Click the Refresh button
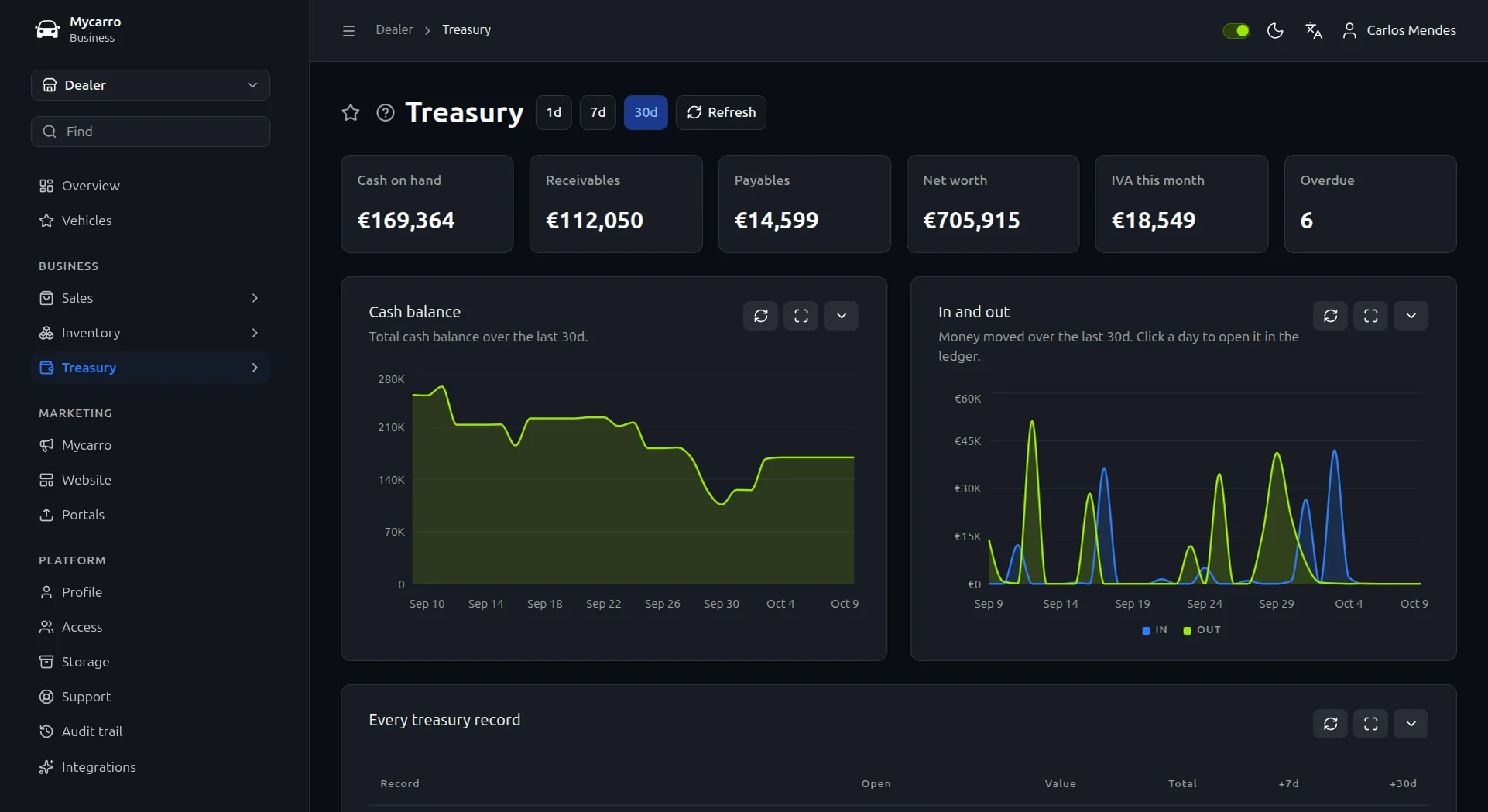Screen dimensions: 1488x812 pyautogui.click(x=721, y=113)
